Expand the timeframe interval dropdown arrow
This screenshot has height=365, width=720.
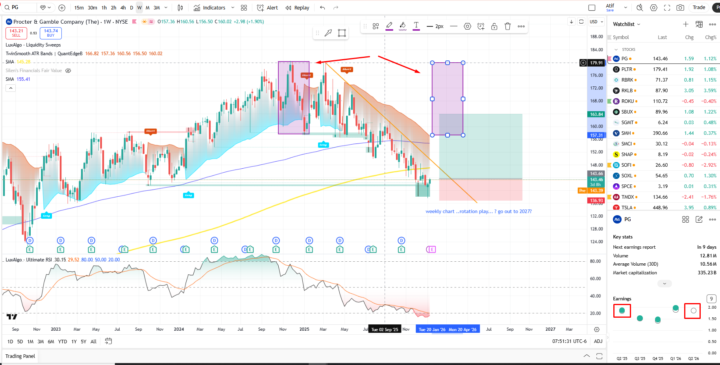point(166,8)
